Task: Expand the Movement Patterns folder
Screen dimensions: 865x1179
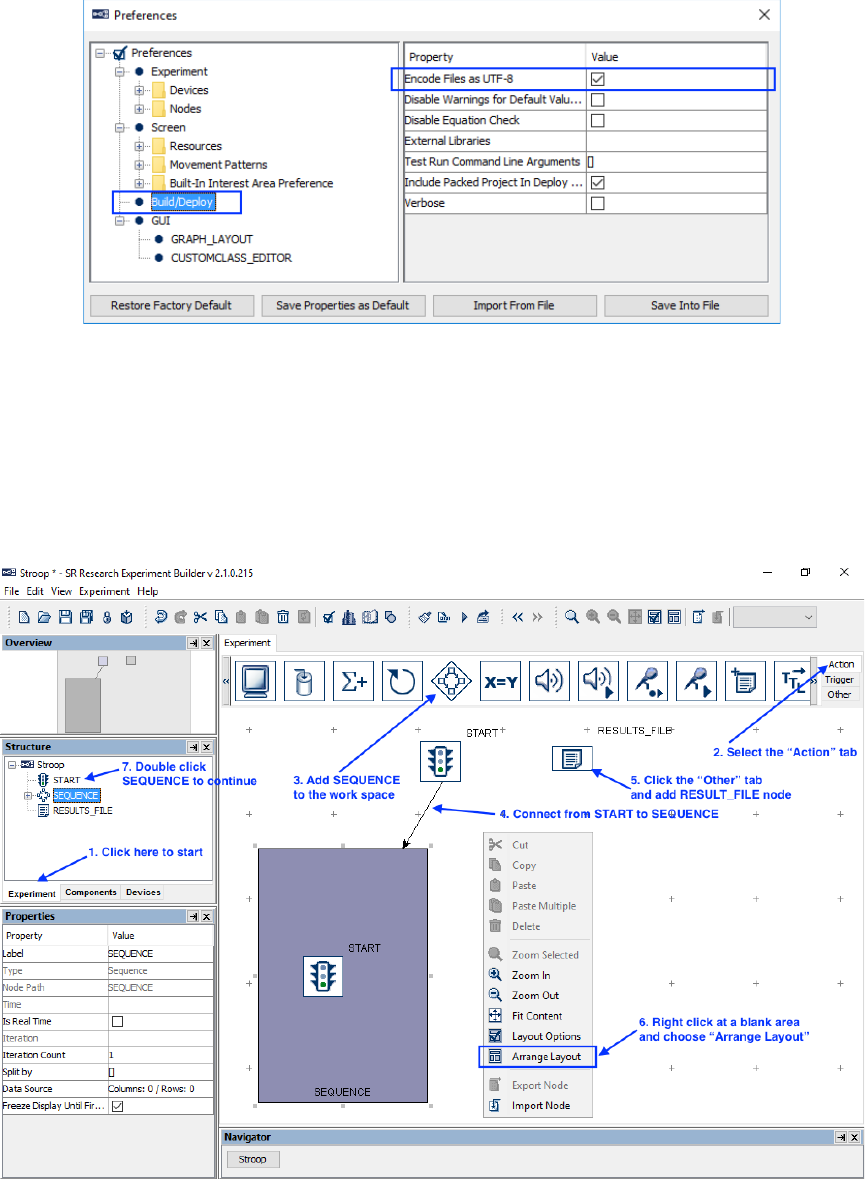Action: click(x=139, y=165)
